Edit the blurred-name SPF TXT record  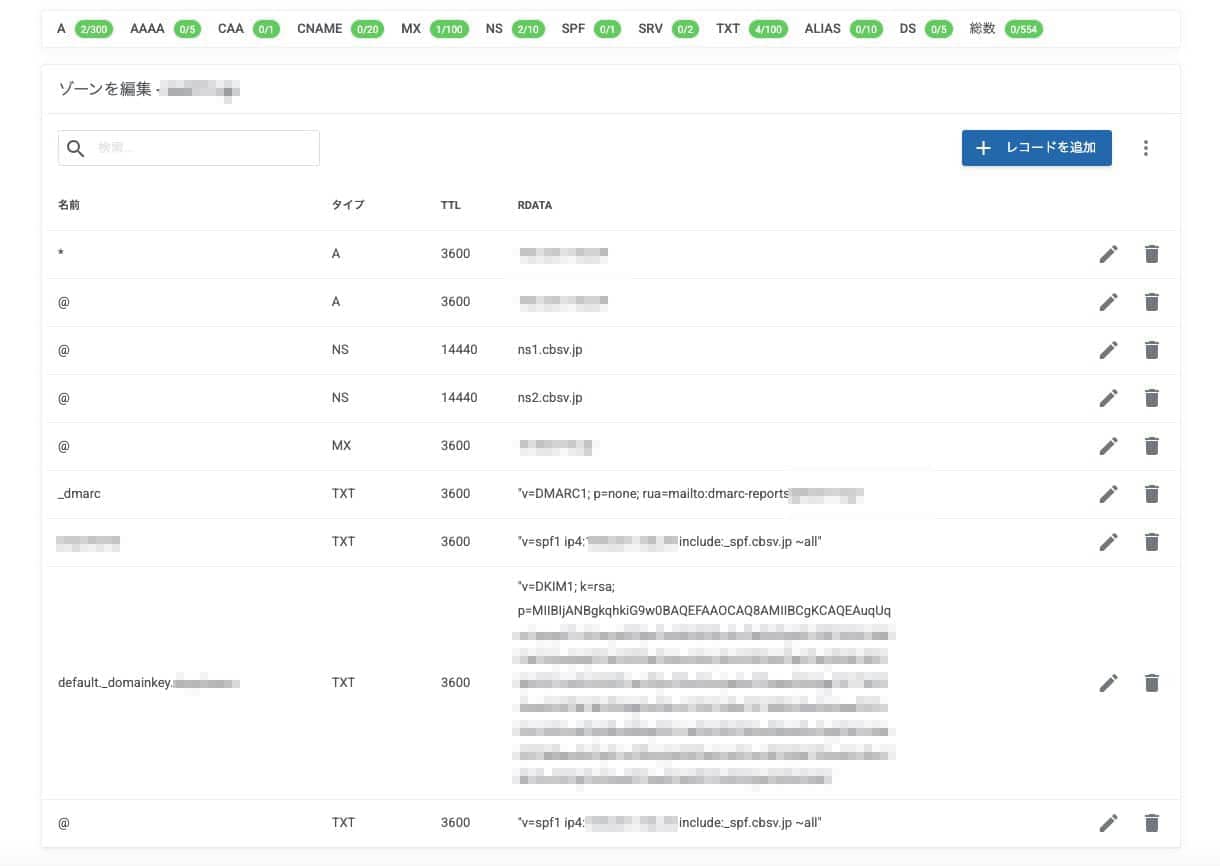[x=1108, y=542]
